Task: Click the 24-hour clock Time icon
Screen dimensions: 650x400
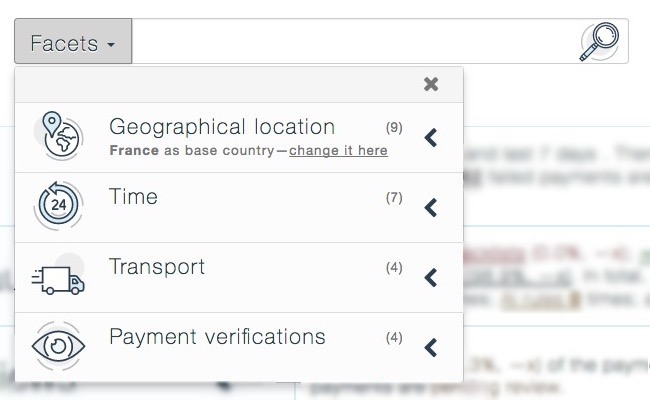Action: (58, 205)
